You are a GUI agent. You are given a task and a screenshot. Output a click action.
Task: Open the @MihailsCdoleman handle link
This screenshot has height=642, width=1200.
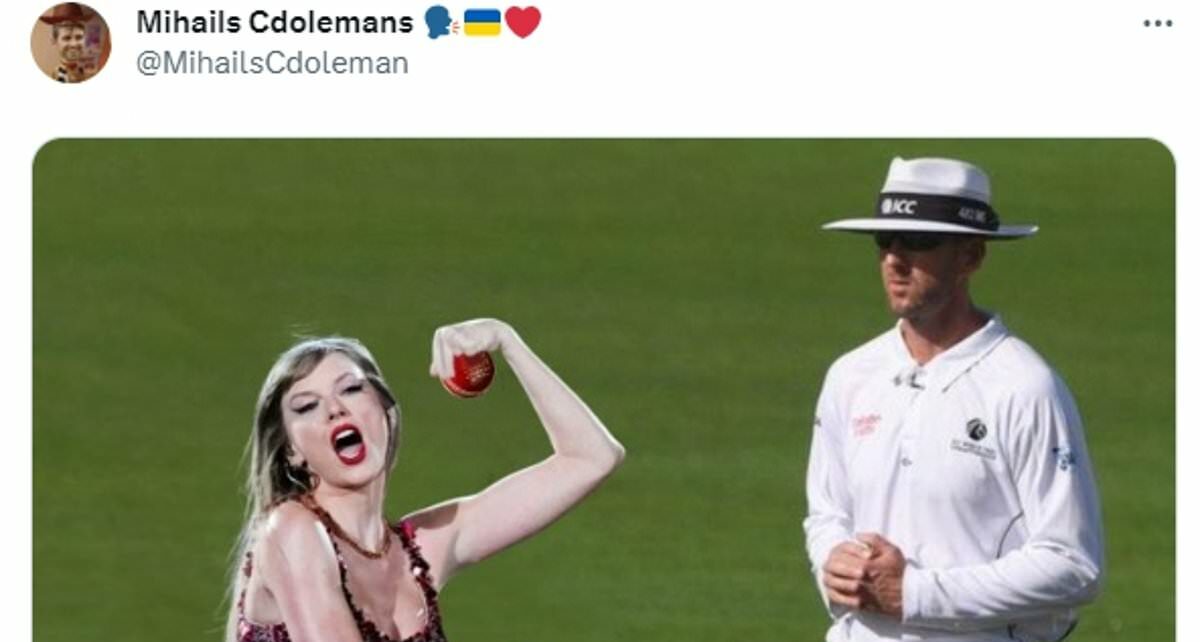pyautogui.click(x=272, y=63)
